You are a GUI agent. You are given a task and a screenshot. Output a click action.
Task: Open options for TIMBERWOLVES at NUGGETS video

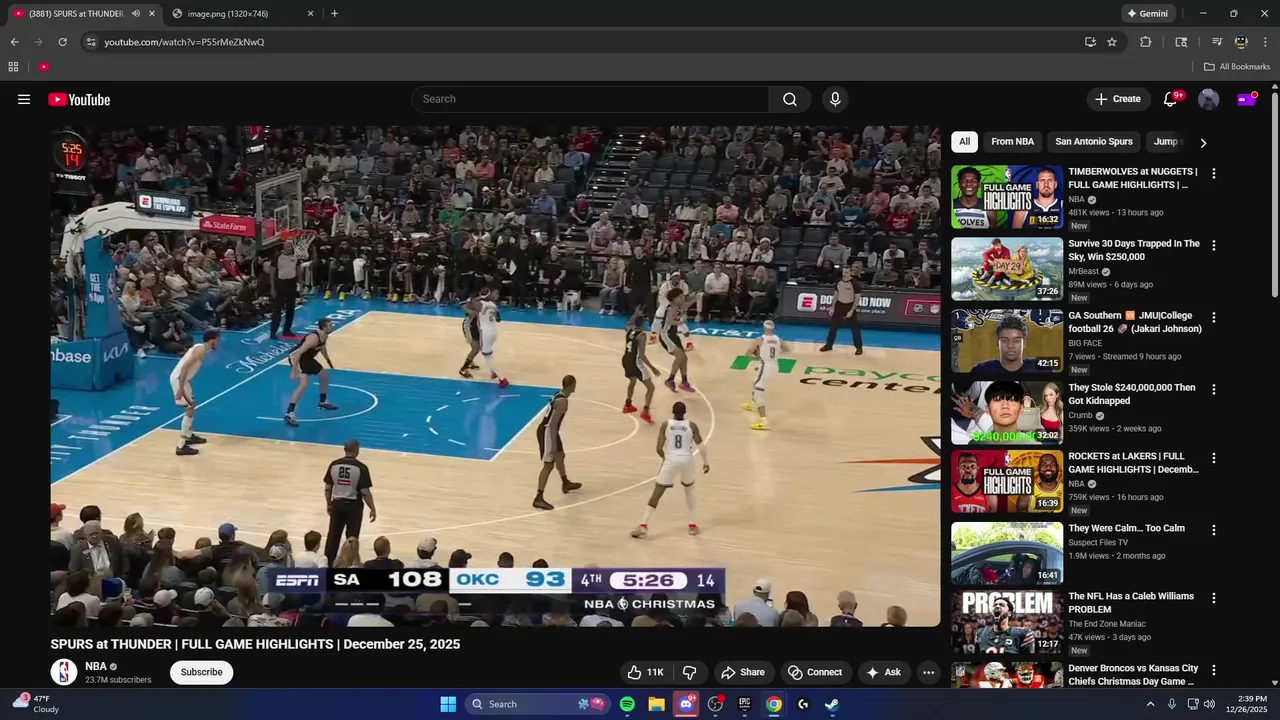tap(1214, 173)
